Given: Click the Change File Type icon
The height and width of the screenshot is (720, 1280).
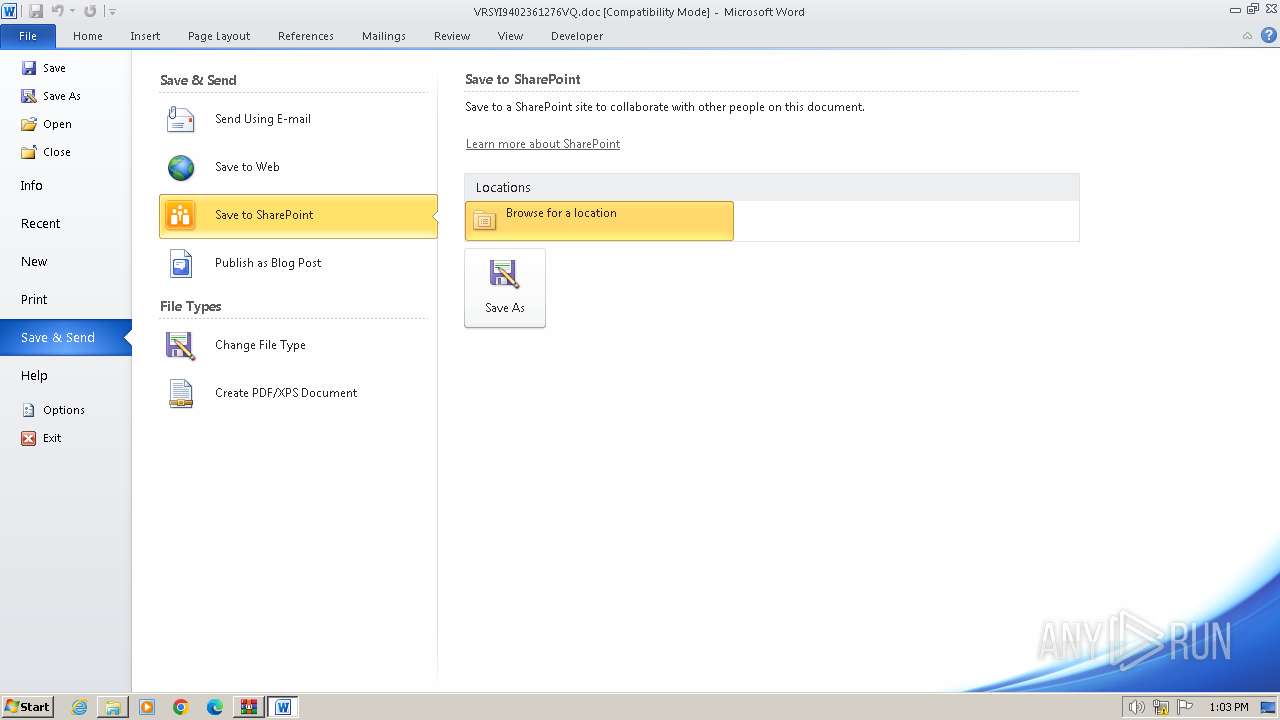Looking at the screenshot, I should [x=181, y=345].
